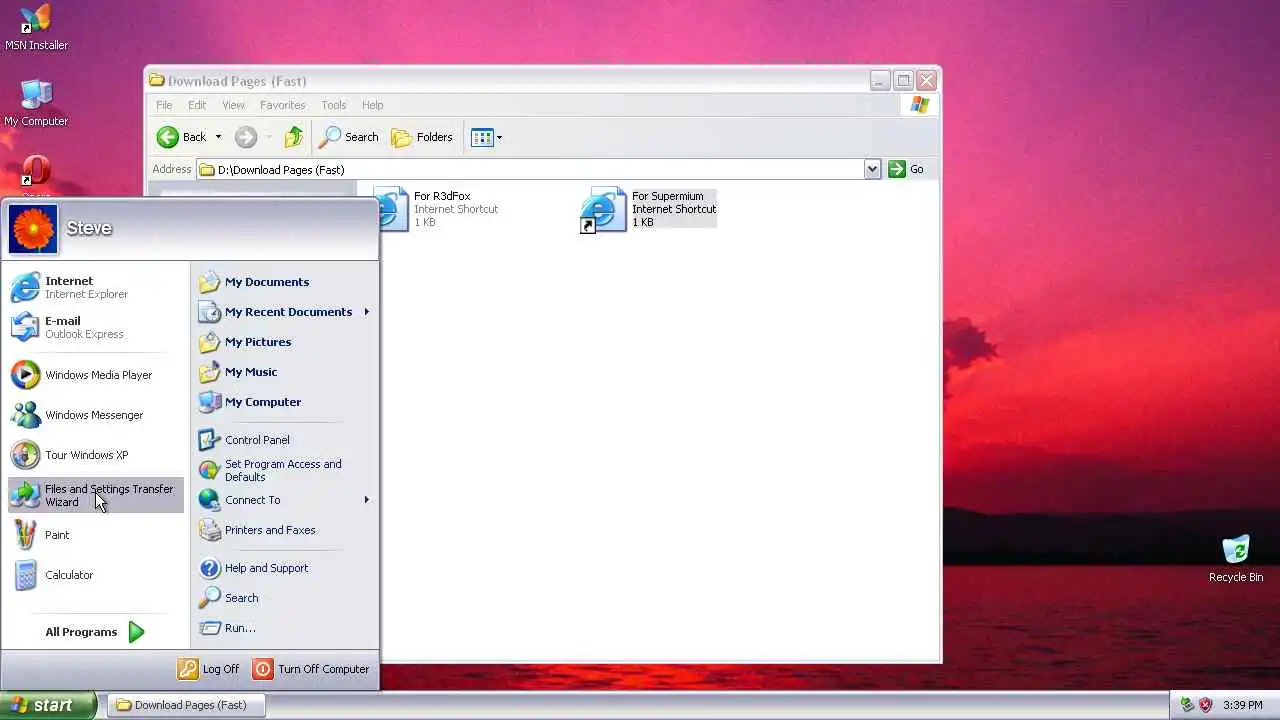This screenshot has height=720, width=1280.
Task: Select MSN Installer desktop icon
Action: [36, 27]
